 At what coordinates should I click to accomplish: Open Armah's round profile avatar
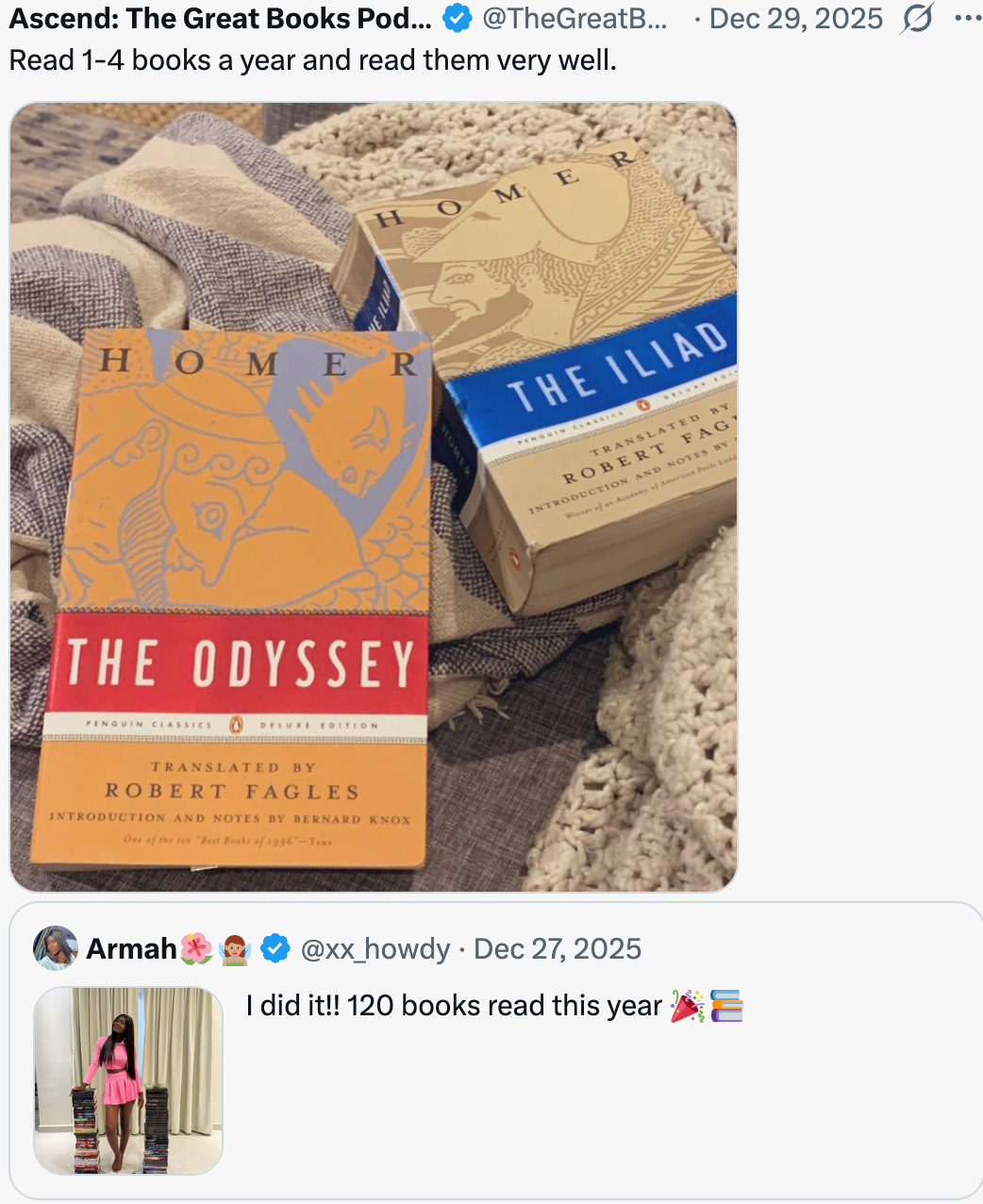click(x=56, y=948)
